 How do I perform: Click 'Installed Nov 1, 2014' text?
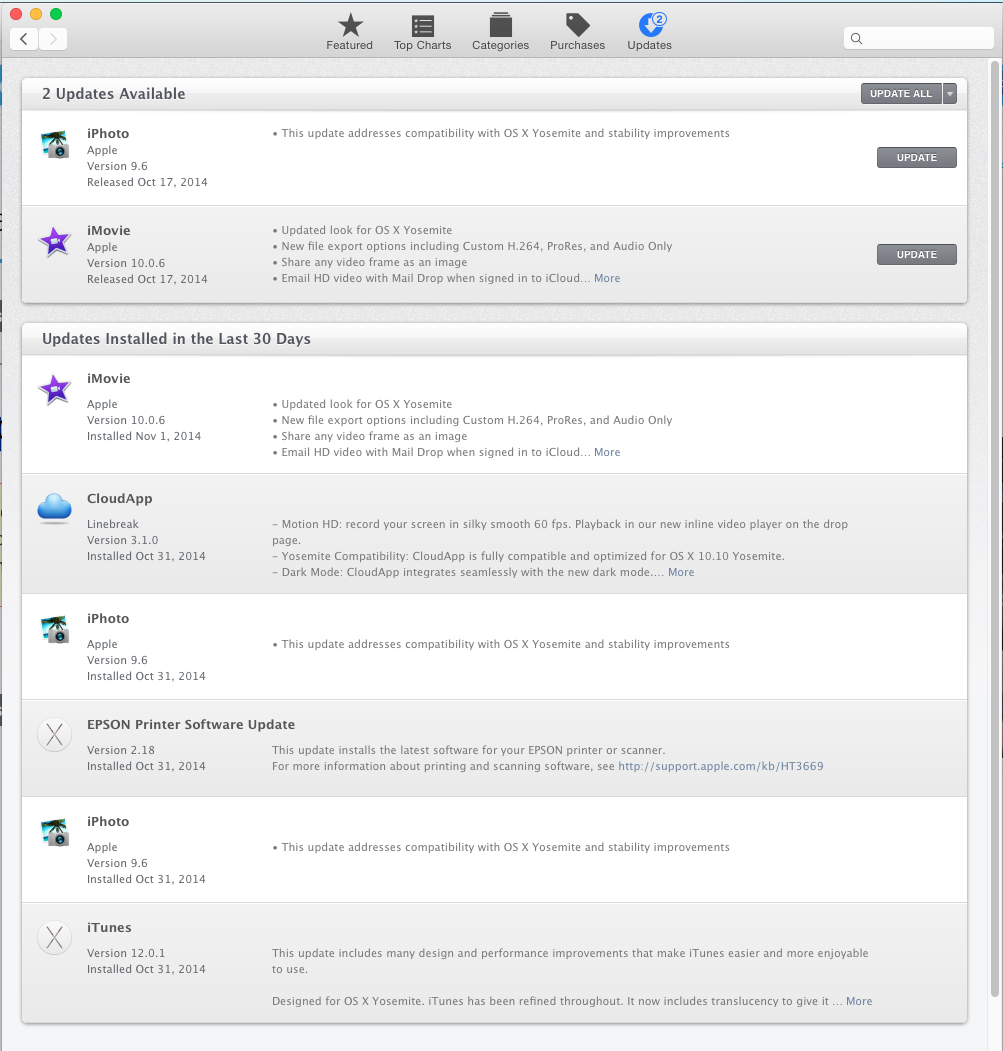144,436
